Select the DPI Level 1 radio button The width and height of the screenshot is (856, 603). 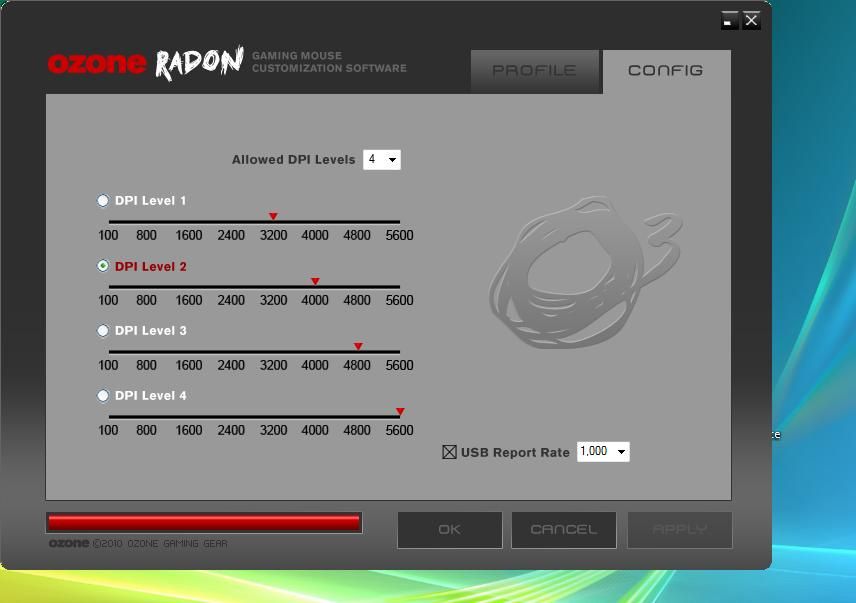(x=103, y=200)
